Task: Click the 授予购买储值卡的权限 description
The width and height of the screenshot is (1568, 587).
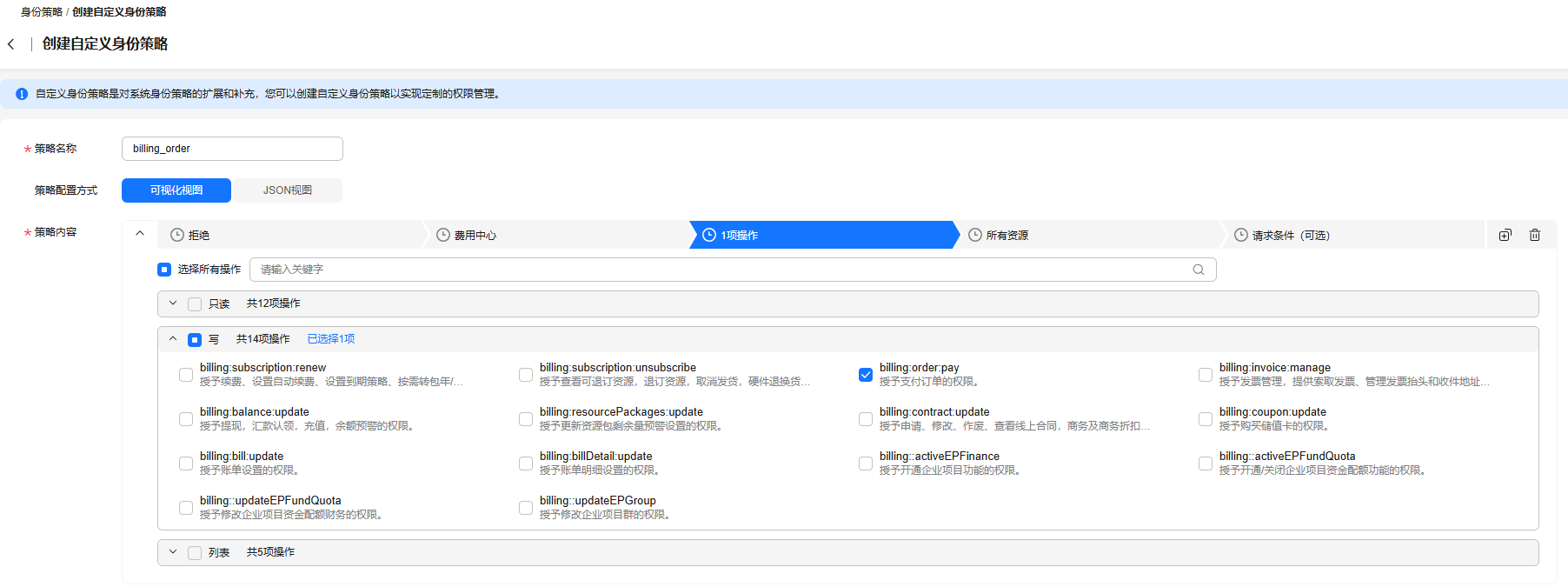Action: [x=1276, y=426]
